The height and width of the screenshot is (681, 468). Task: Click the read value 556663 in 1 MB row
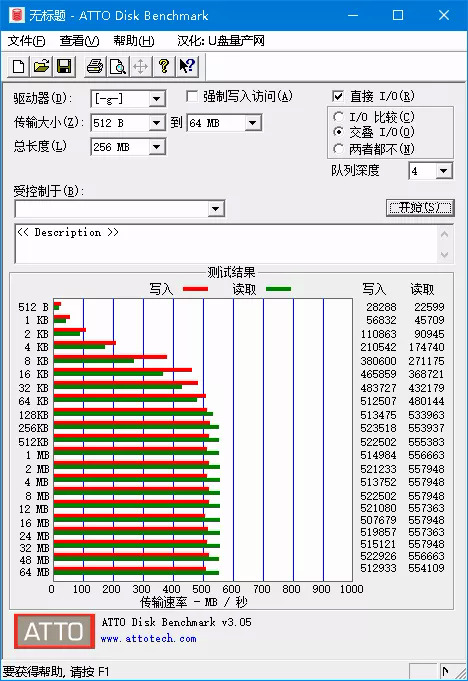426,455
